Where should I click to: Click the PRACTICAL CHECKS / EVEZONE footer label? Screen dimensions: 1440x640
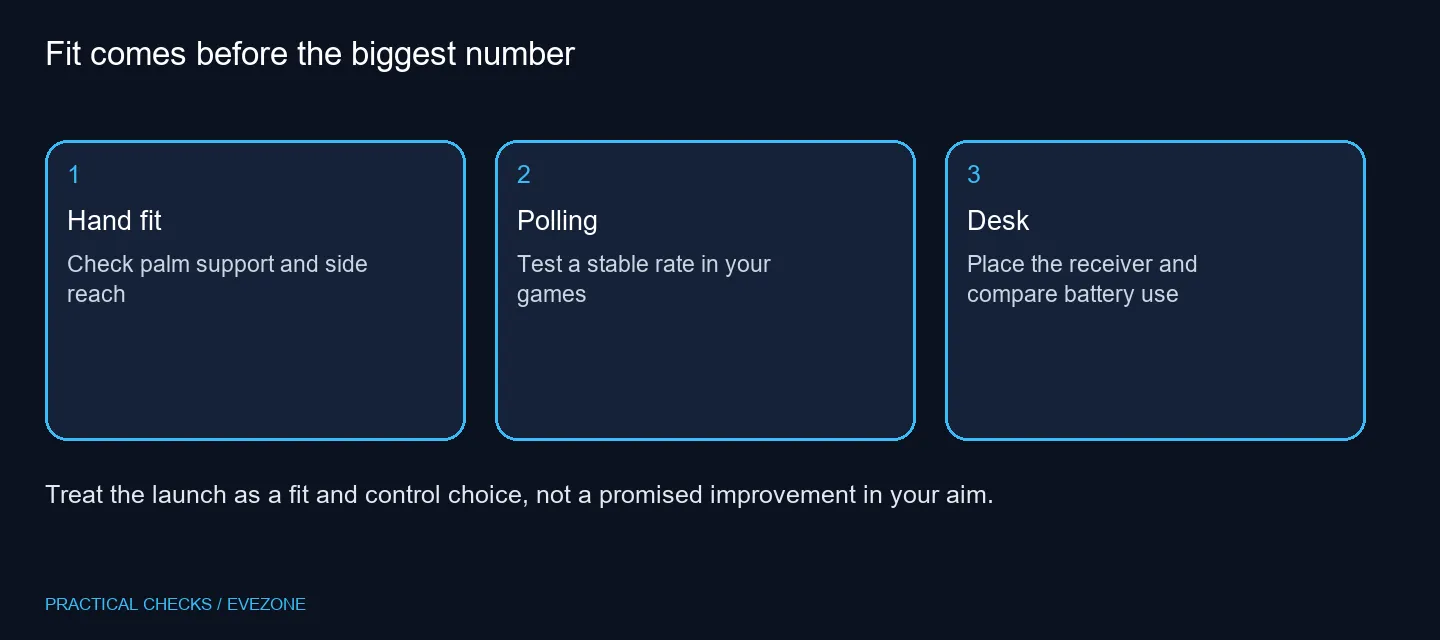175,604
